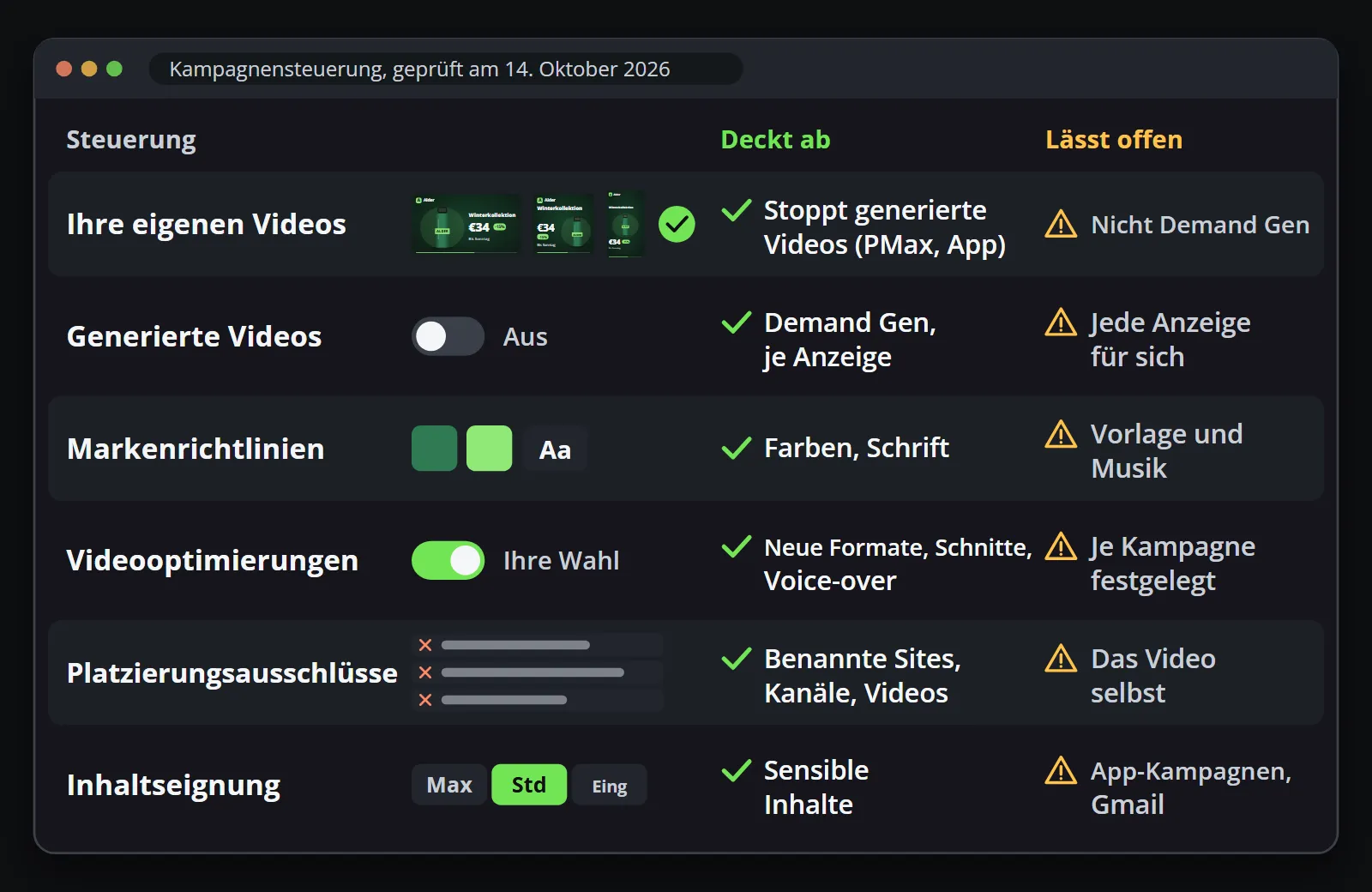Select the Markenrichtlinien row label

click(196, 449)
